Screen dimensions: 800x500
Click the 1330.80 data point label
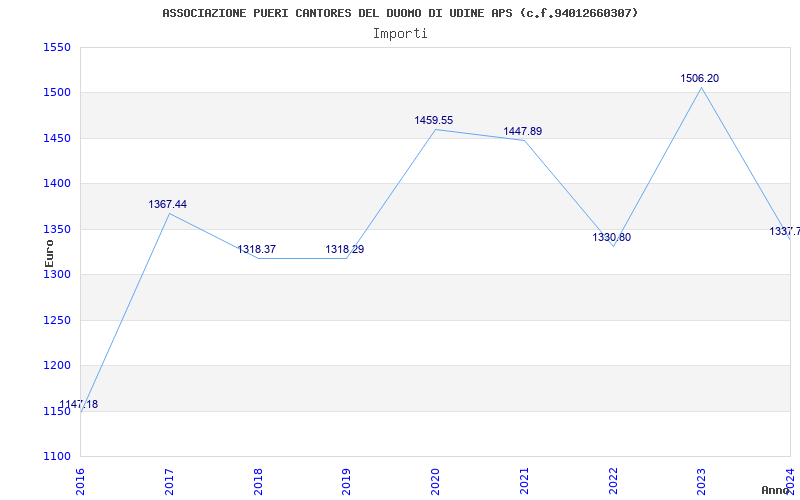tap(611, 237)
